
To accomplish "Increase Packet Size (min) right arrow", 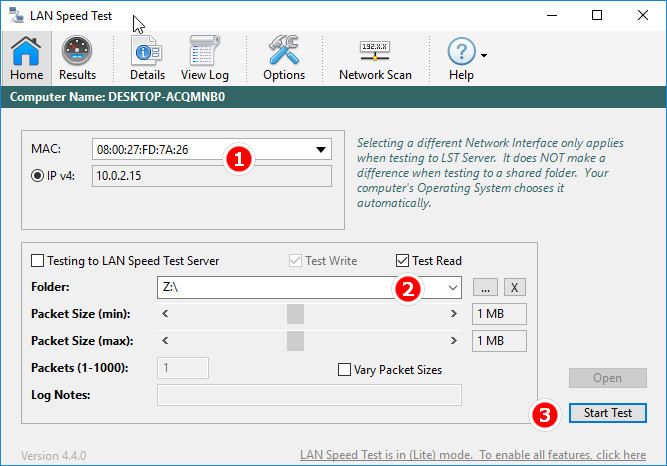I will pyautogui.click(x=453, y=314).
